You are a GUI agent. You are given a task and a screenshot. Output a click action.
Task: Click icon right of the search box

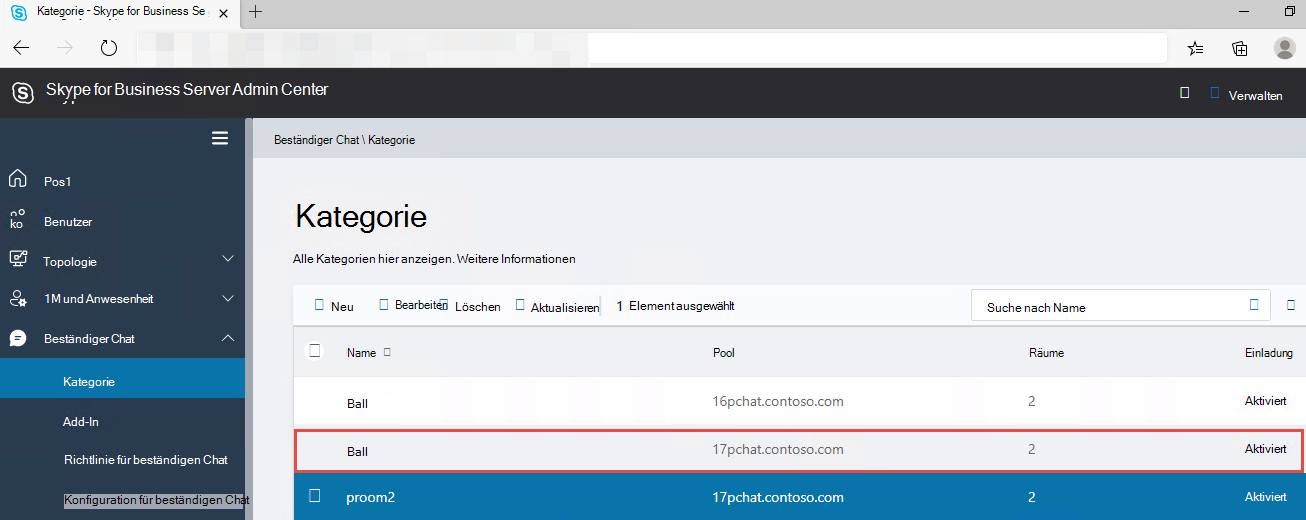pyautogui.click(x=1290, y=305)
